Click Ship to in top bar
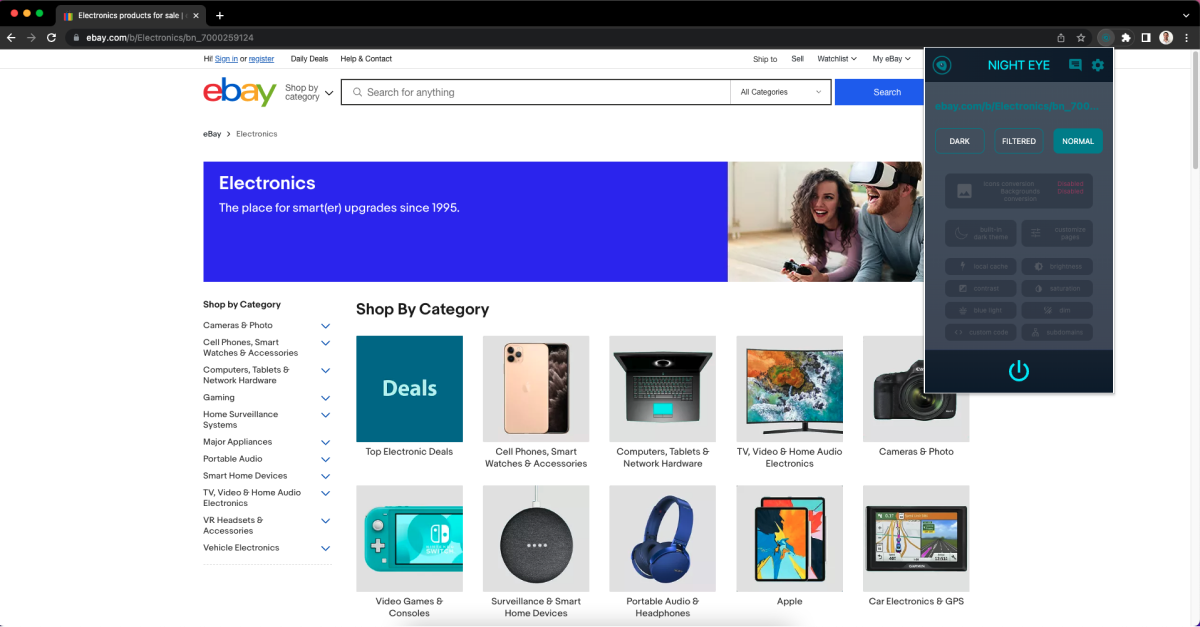Image resolution: width=1200 pixels, height=627 pixels. (765, 59)
